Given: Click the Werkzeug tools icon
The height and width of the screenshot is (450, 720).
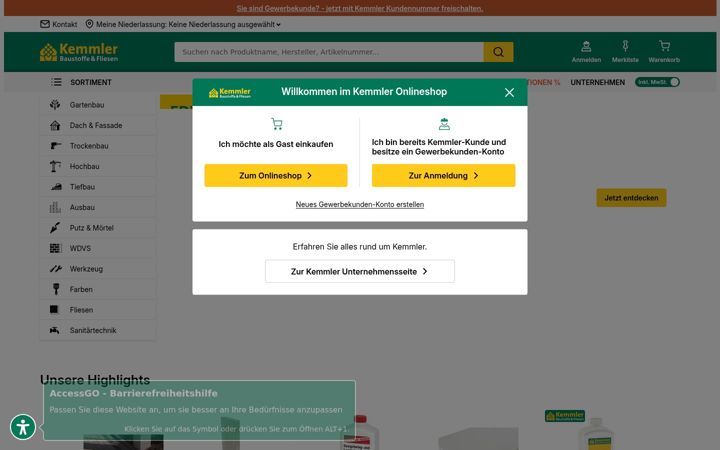Looking at the screenshot, I should [56, 269].
